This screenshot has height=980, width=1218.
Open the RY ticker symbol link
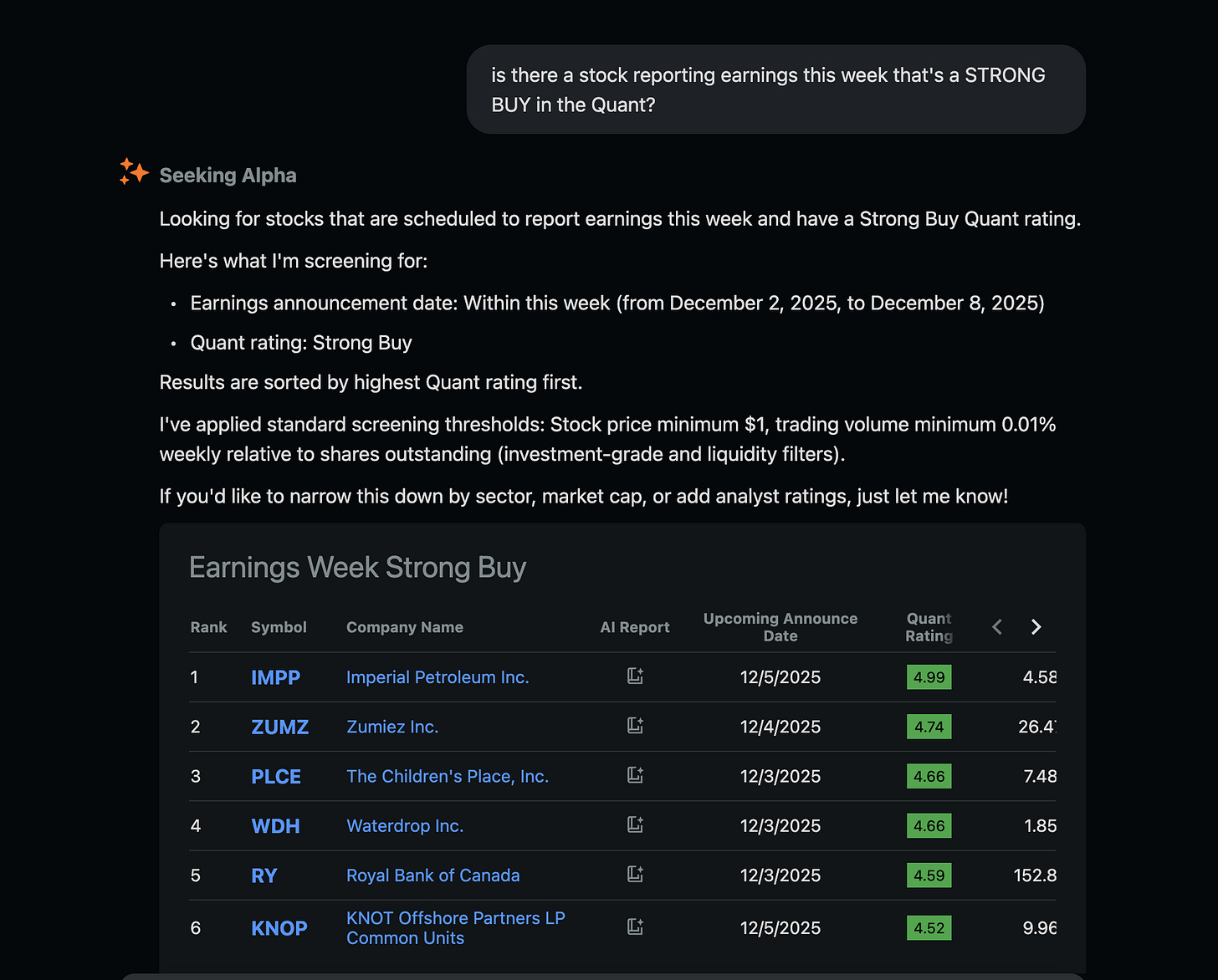coord(264,875)
